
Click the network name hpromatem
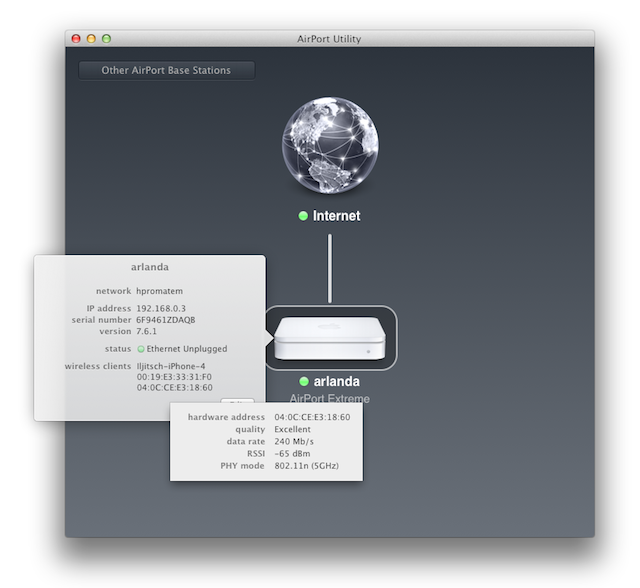[x=159, y=291]
